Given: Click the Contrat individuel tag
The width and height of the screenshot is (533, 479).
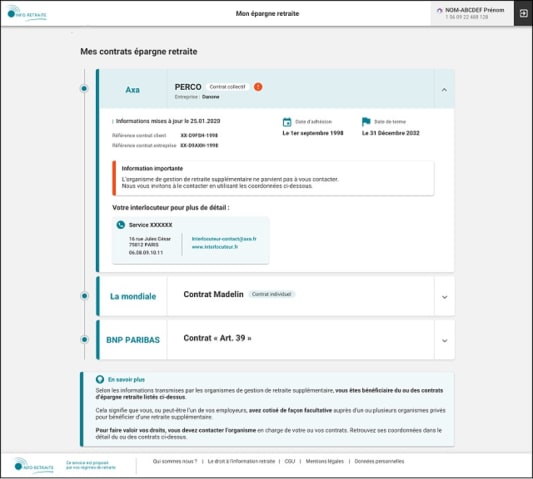Looking at the screenshot, I should pos(272,294).
